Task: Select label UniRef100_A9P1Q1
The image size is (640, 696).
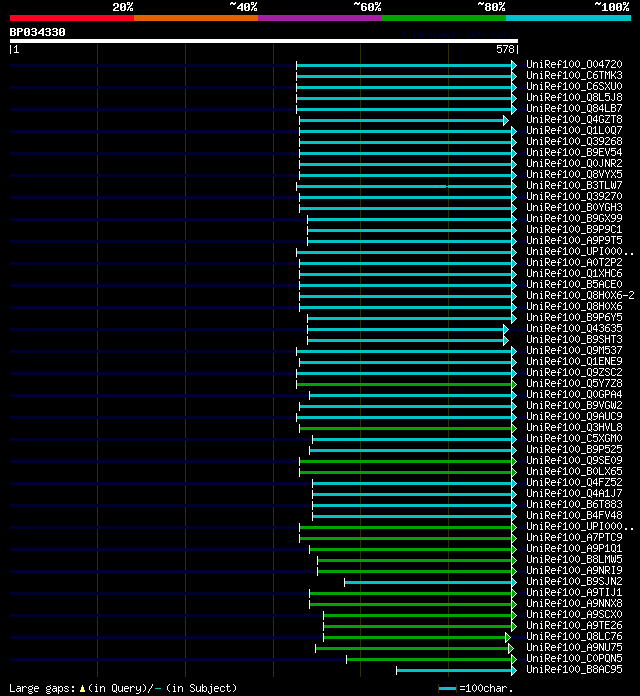Action: click(574, 548)
